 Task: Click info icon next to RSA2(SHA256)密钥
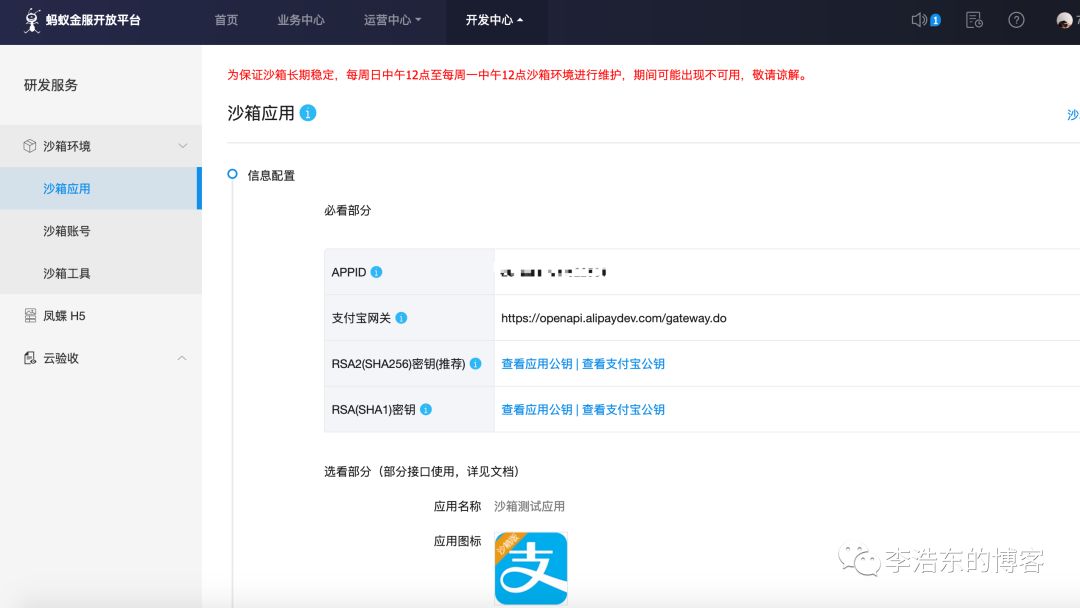click(475, 364)
